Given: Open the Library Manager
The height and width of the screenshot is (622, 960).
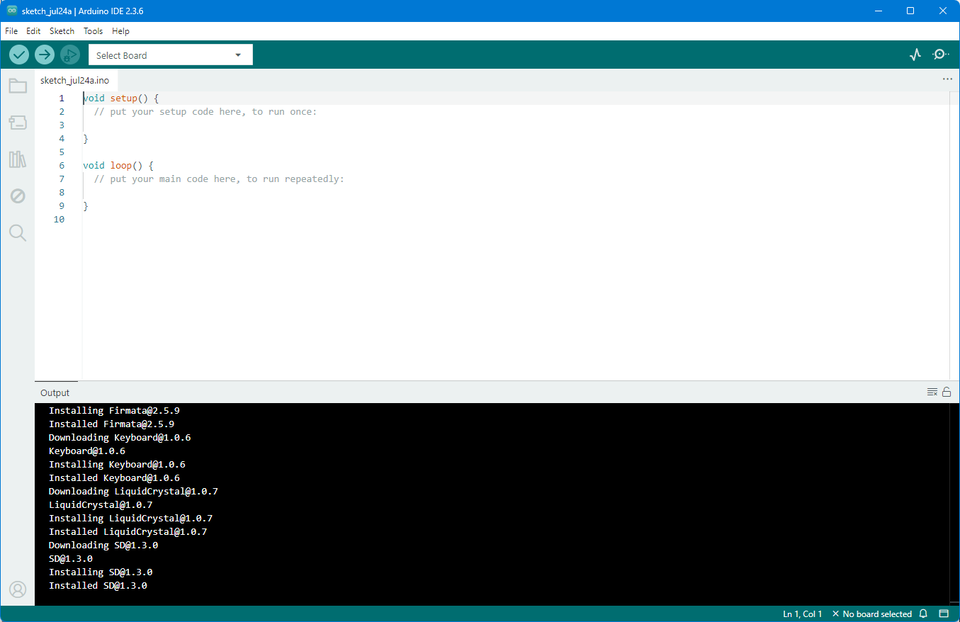Looking at the screenshot, I should [x=17, y=159].
